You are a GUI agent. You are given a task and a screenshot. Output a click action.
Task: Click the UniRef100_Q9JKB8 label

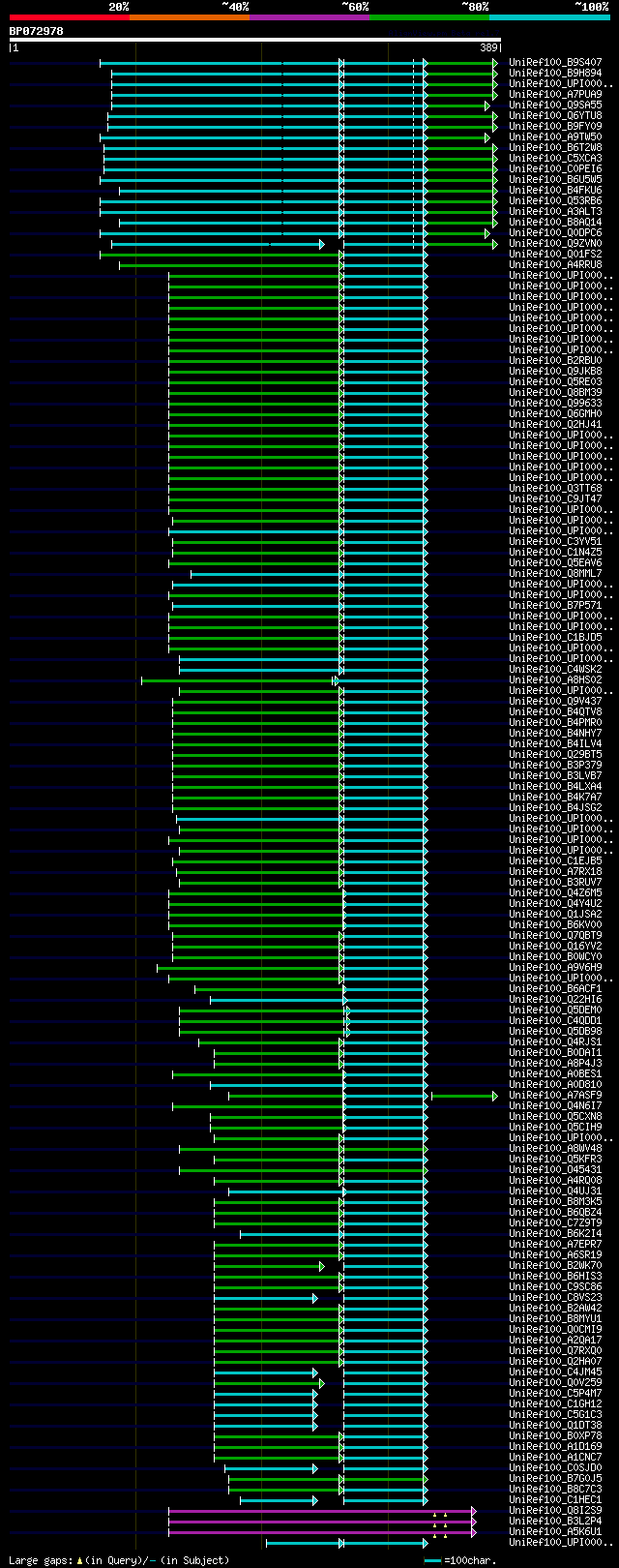(555, 371)
